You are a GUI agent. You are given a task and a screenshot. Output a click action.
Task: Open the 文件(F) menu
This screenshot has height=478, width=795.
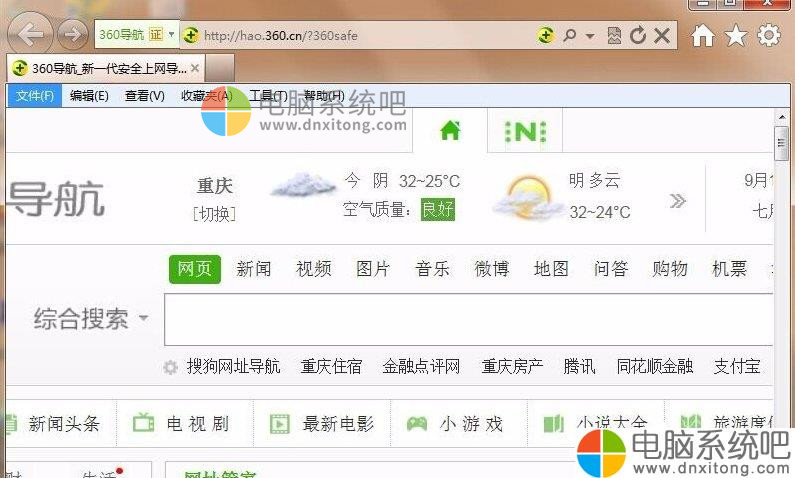34,95
